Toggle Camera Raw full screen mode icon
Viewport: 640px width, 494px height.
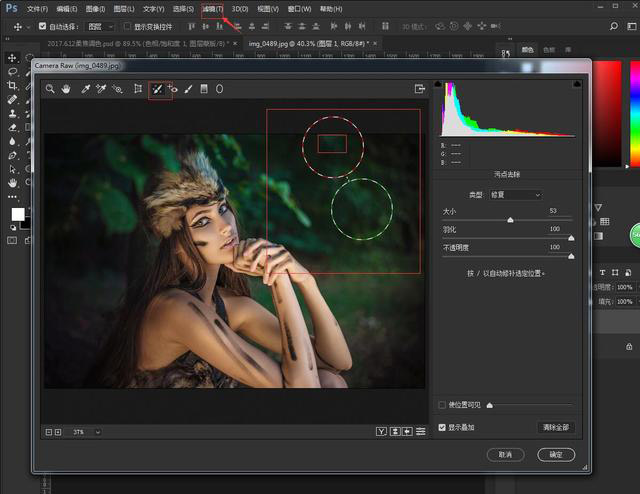point(420,89)
